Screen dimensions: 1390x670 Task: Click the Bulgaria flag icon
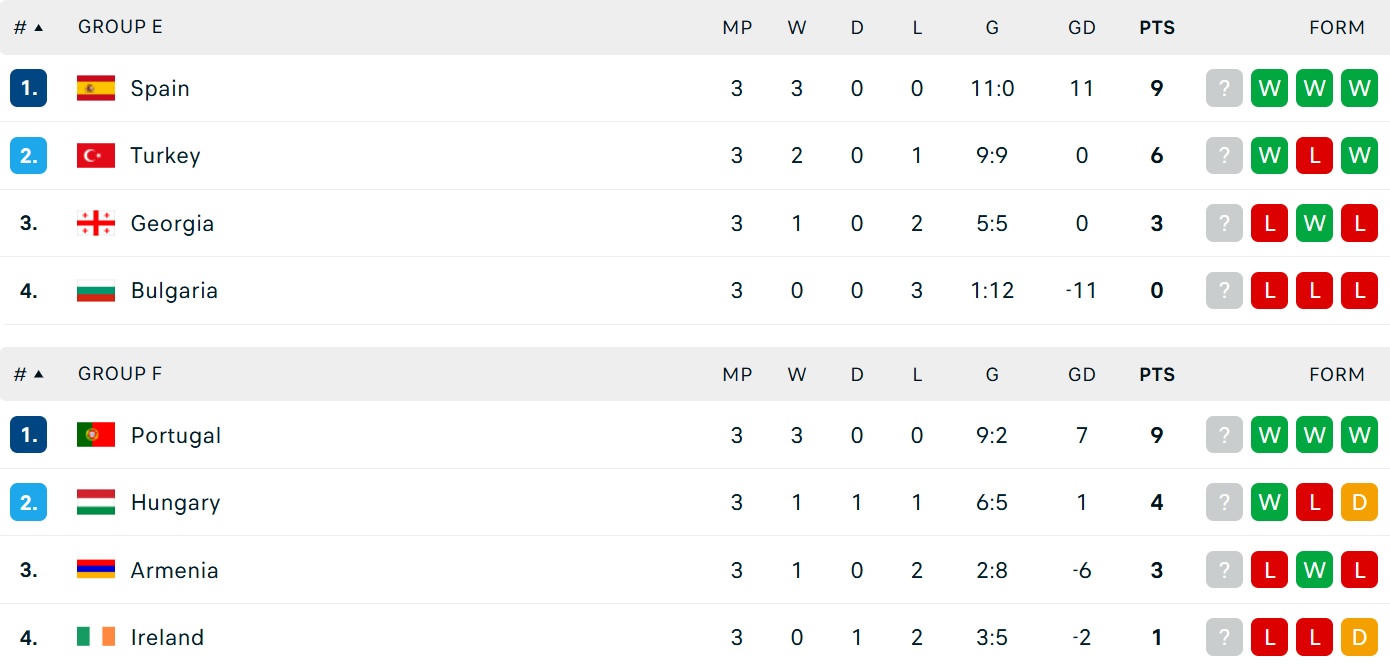(96, 291)
